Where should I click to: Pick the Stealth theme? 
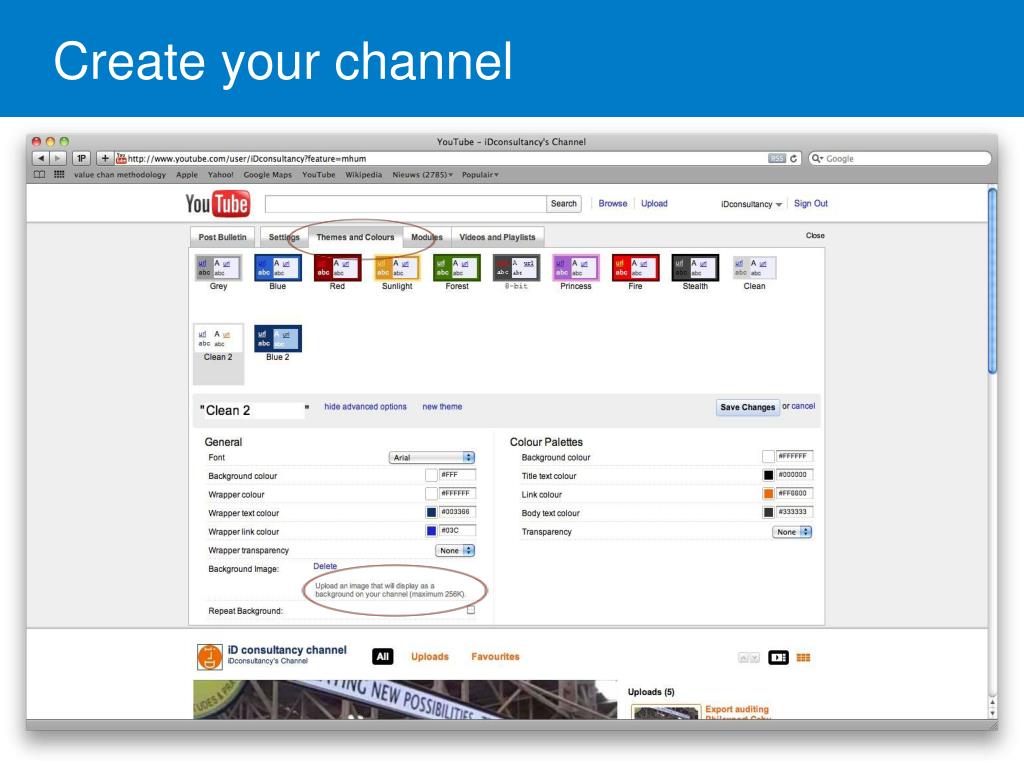pyautogui.click(x=695, y=268)
